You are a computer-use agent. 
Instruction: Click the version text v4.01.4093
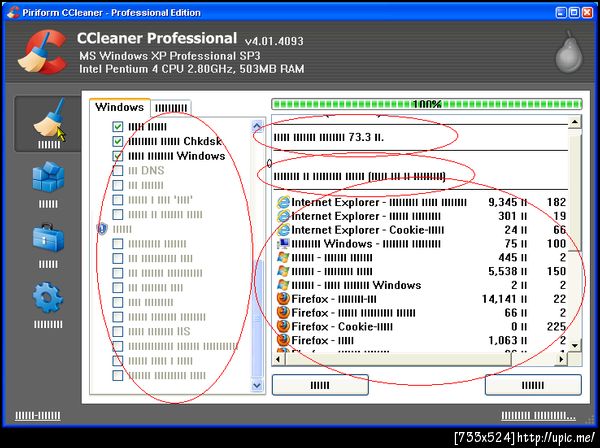274,41
